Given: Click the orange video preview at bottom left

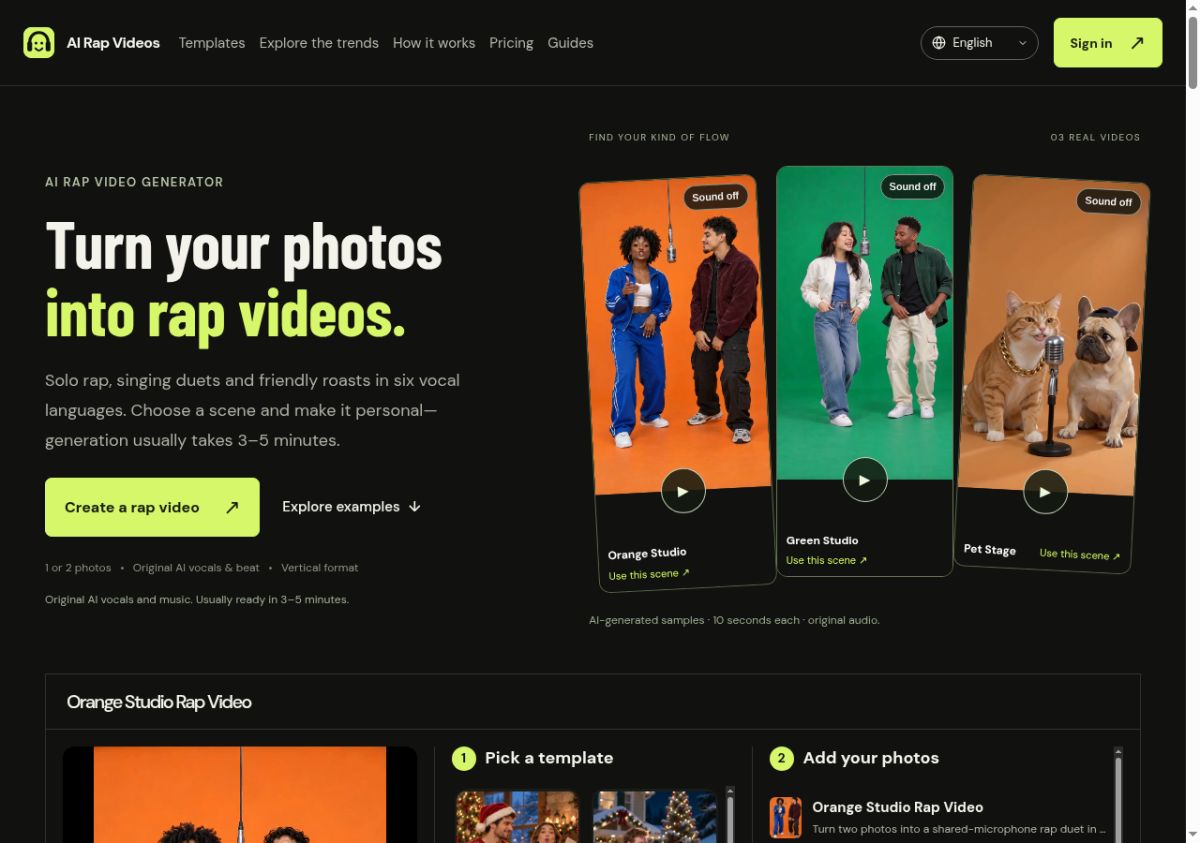Looking at the screenshot, I should pyautogui.click(x=240, y=795).
